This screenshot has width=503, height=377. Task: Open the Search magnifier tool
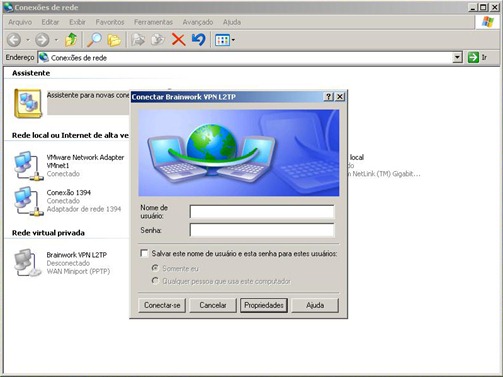point(94,40)
